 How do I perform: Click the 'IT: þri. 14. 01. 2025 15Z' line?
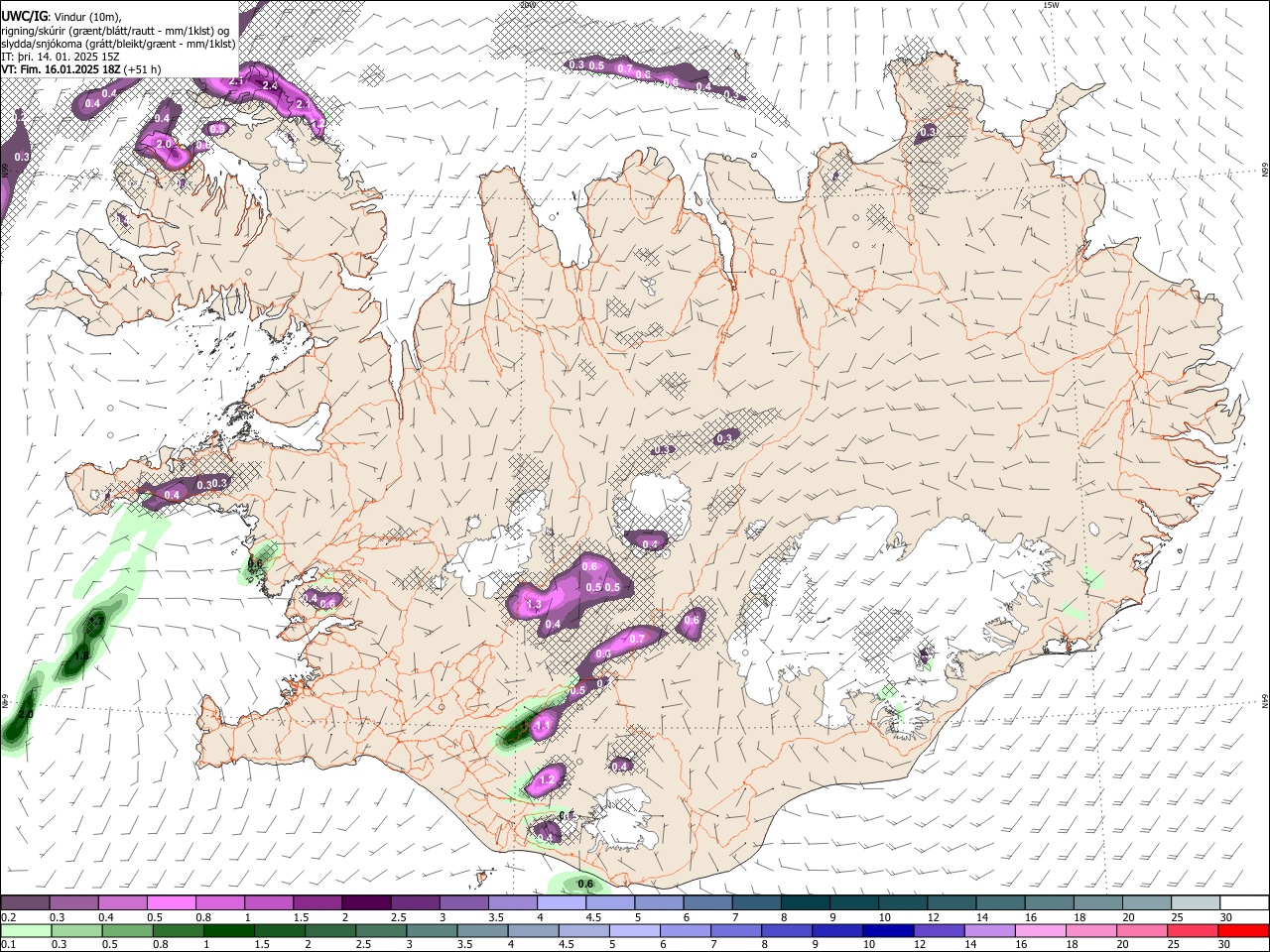(x=61, y=57)
